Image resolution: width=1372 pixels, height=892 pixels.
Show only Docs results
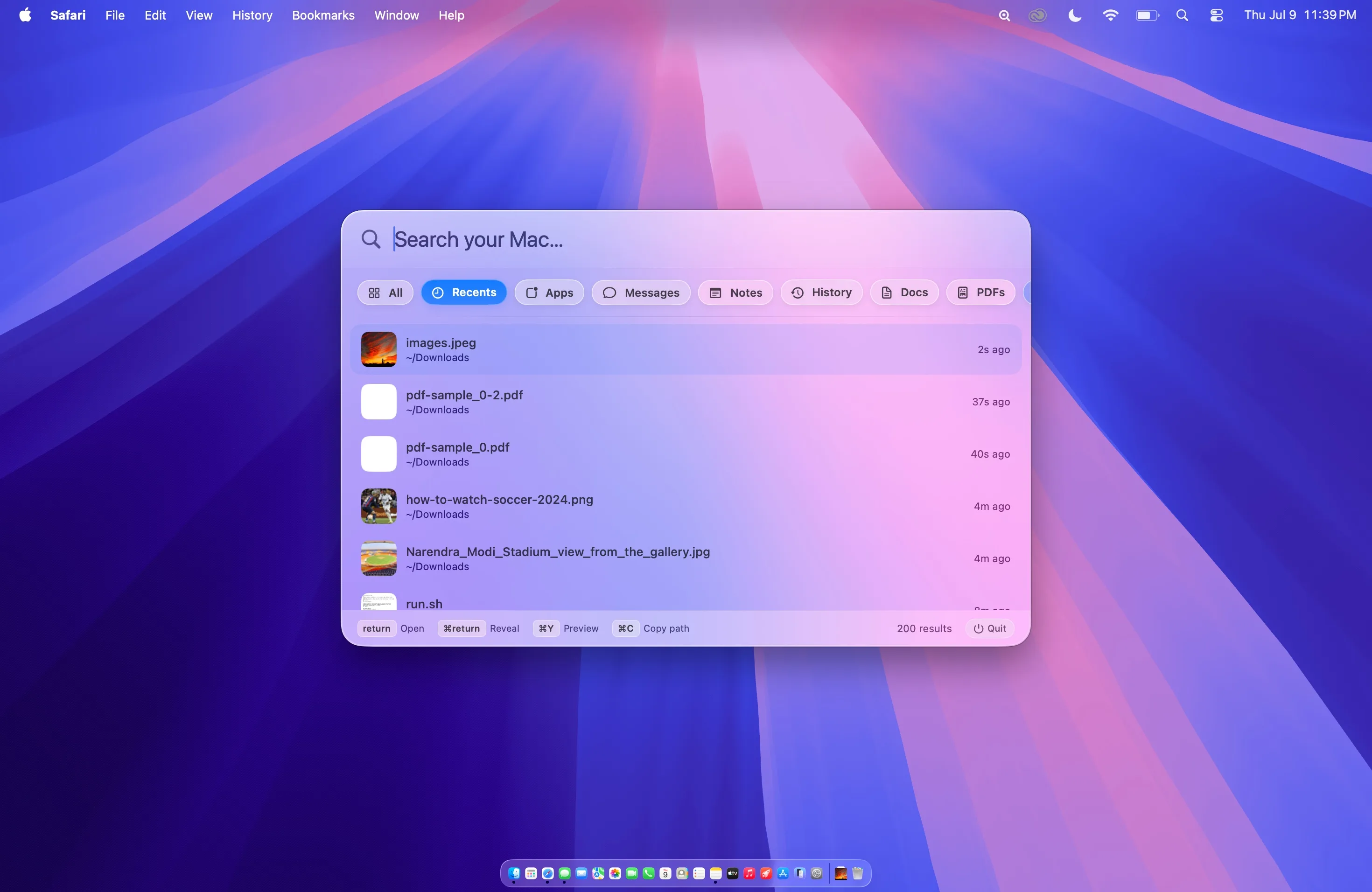click(904, 293)
